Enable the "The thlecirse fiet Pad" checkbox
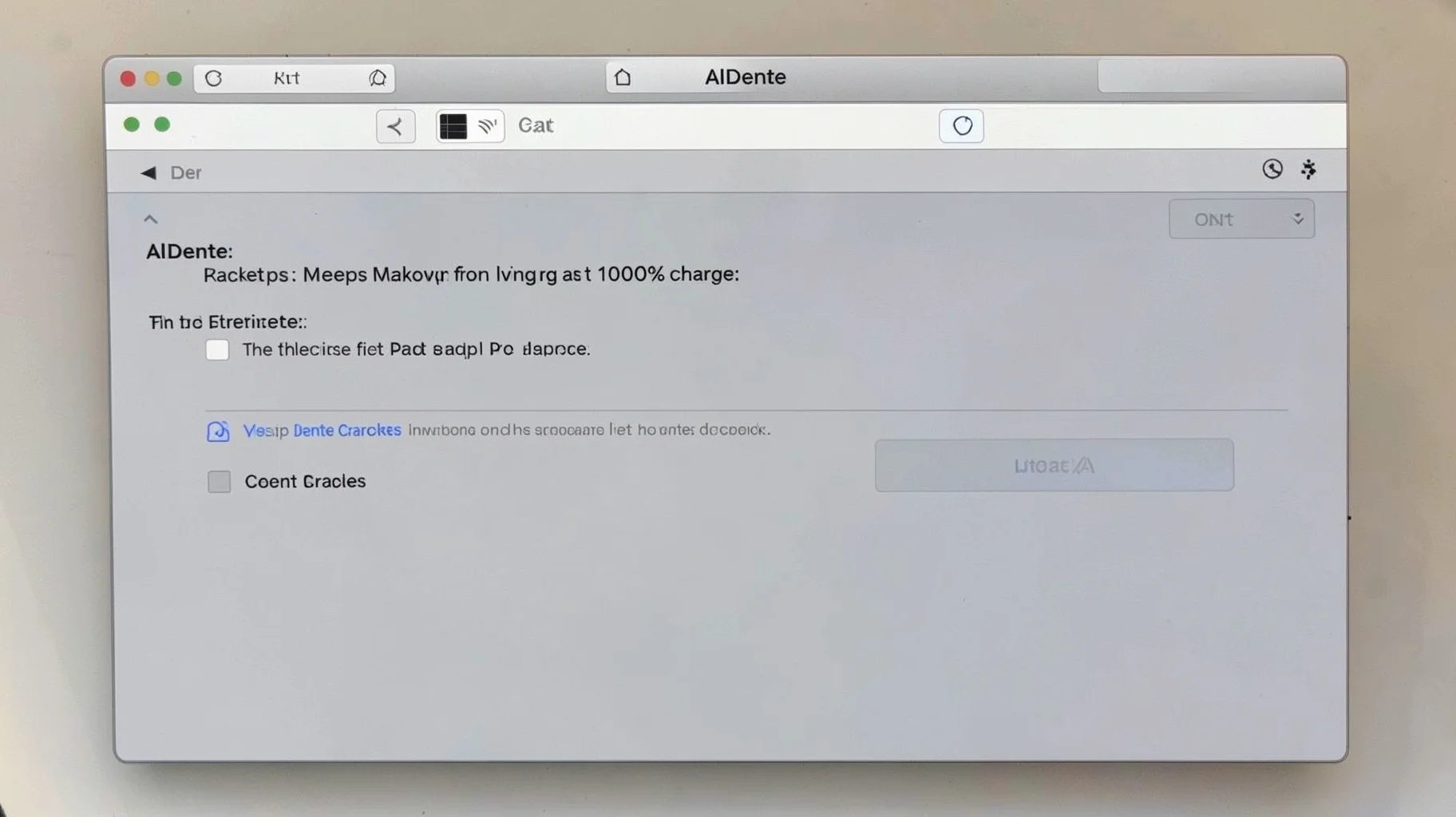Viewport: 1456px width, 817px height. (217, 349)
